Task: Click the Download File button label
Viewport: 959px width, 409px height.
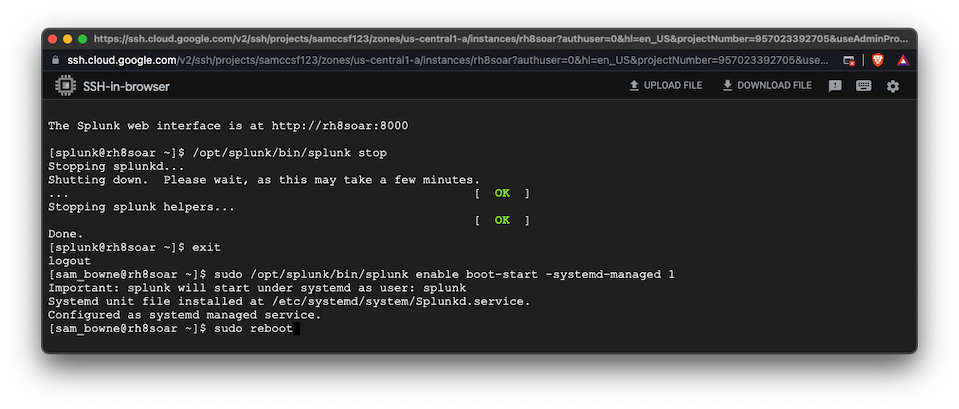Action: pos(774,86)
